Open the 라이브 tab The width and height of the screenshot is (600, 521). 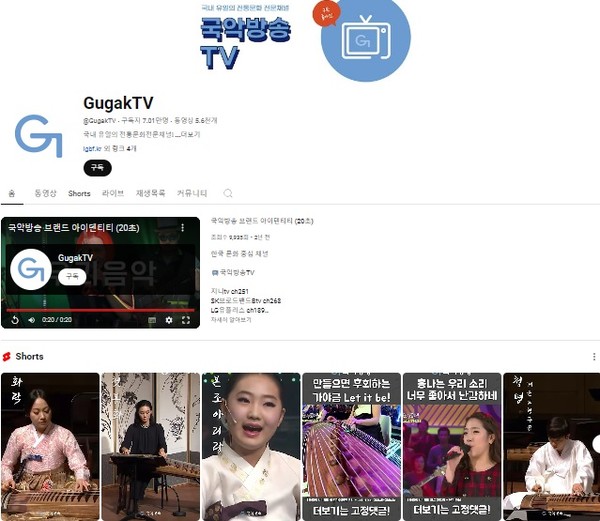click(x=113, y=193)
